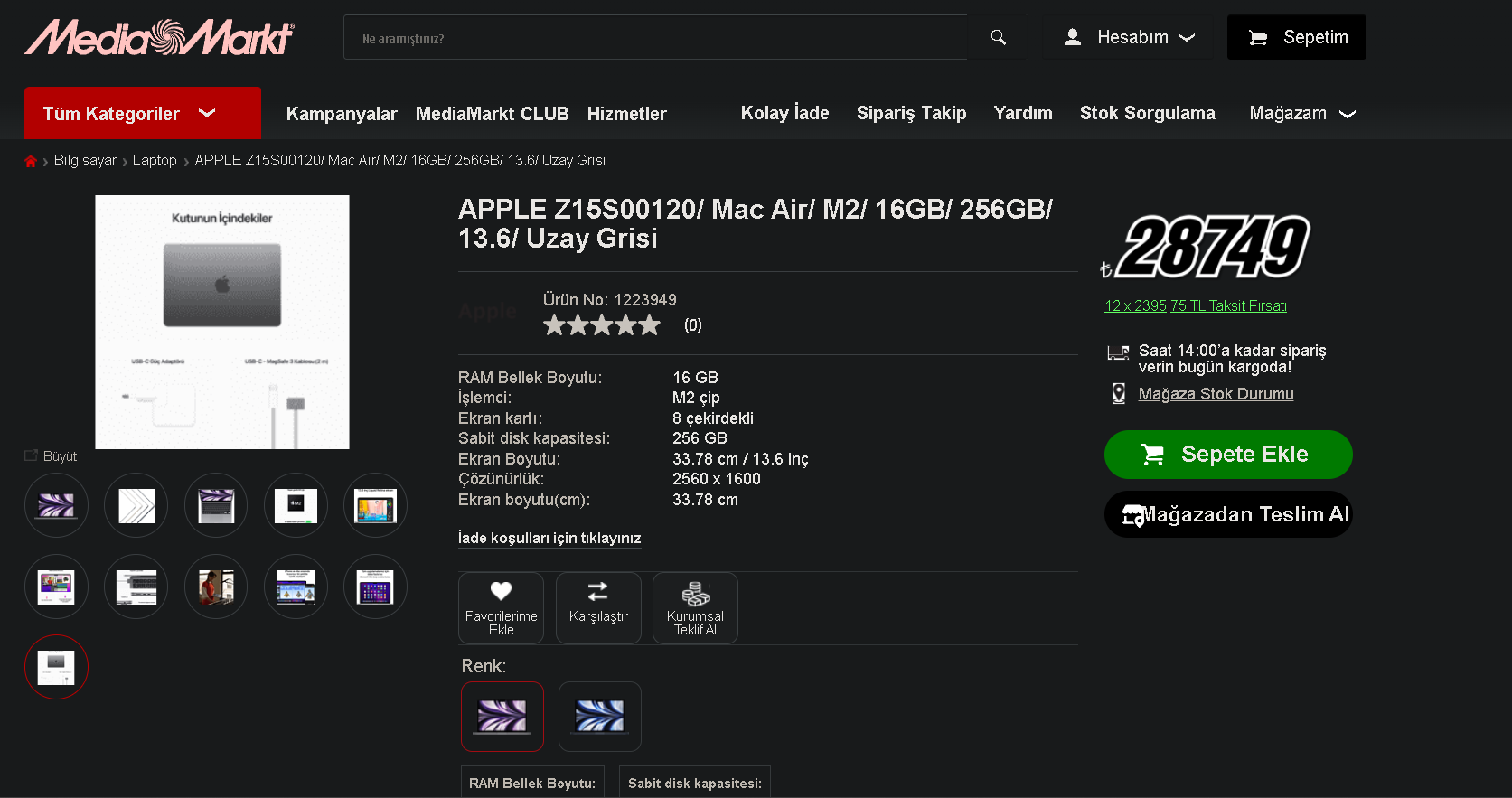Click İade koşulları için tıklayınız link
The image size is (1512, 798).
(x=549, y=538)
